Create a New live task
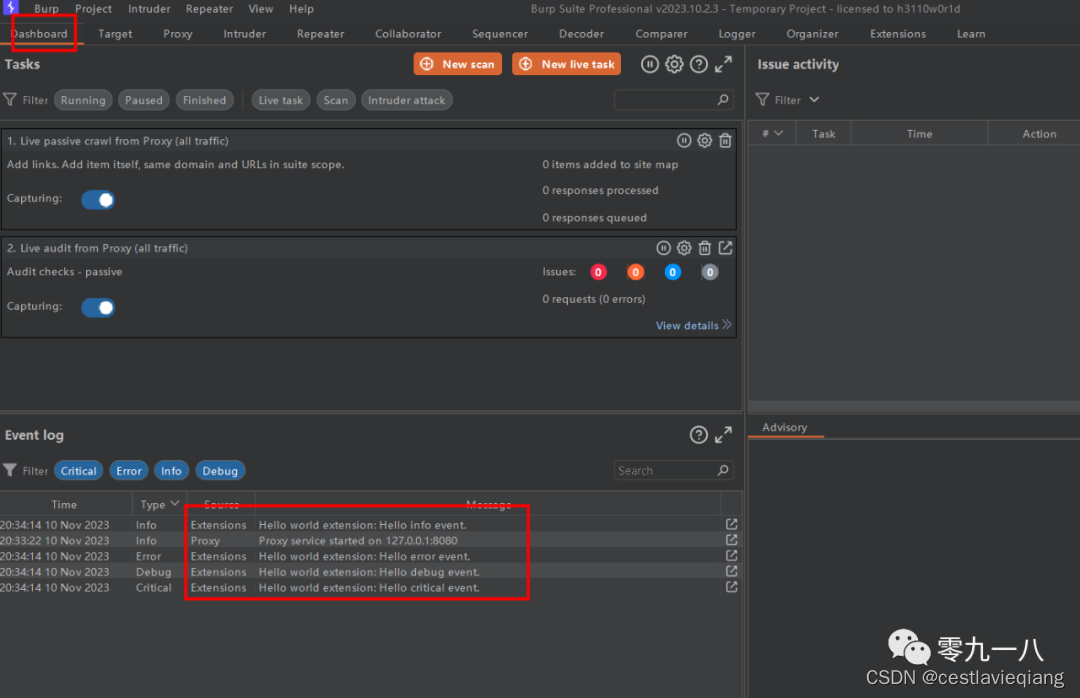The height and width of the screenshot is (698, 1080). 566,64
